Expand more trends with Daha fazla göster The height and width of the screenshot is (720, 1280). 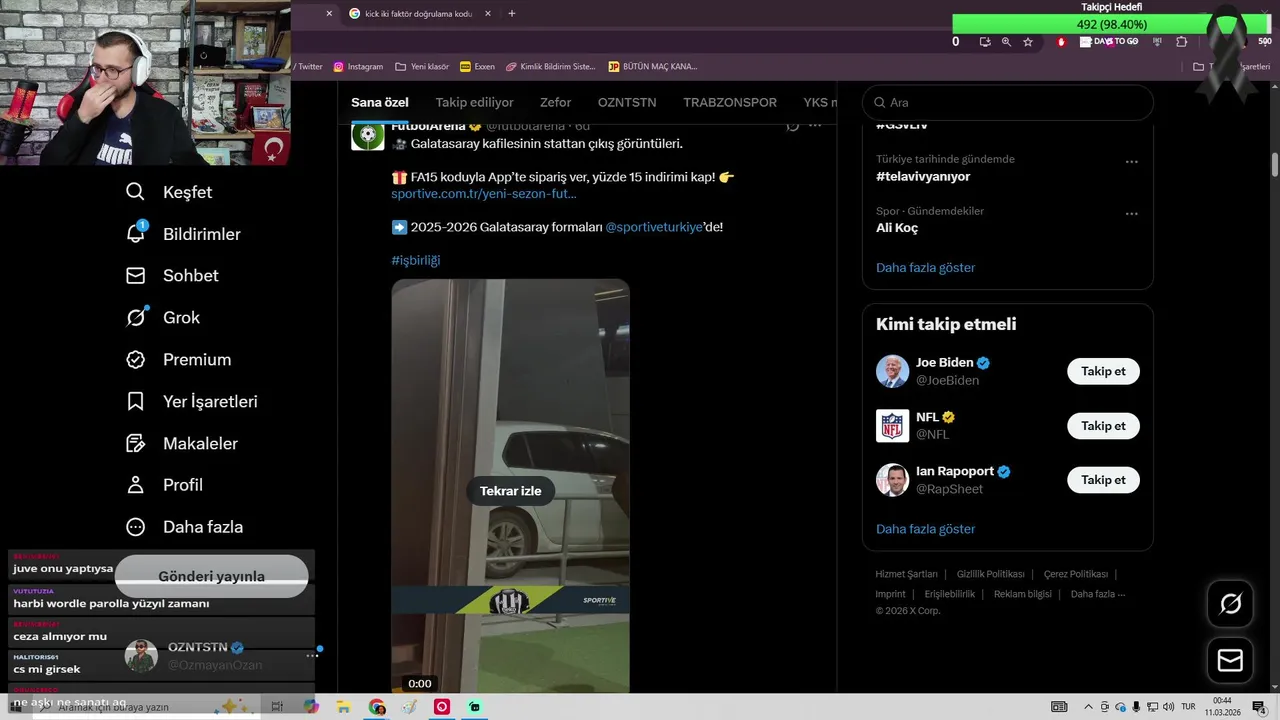coord(925,268)
